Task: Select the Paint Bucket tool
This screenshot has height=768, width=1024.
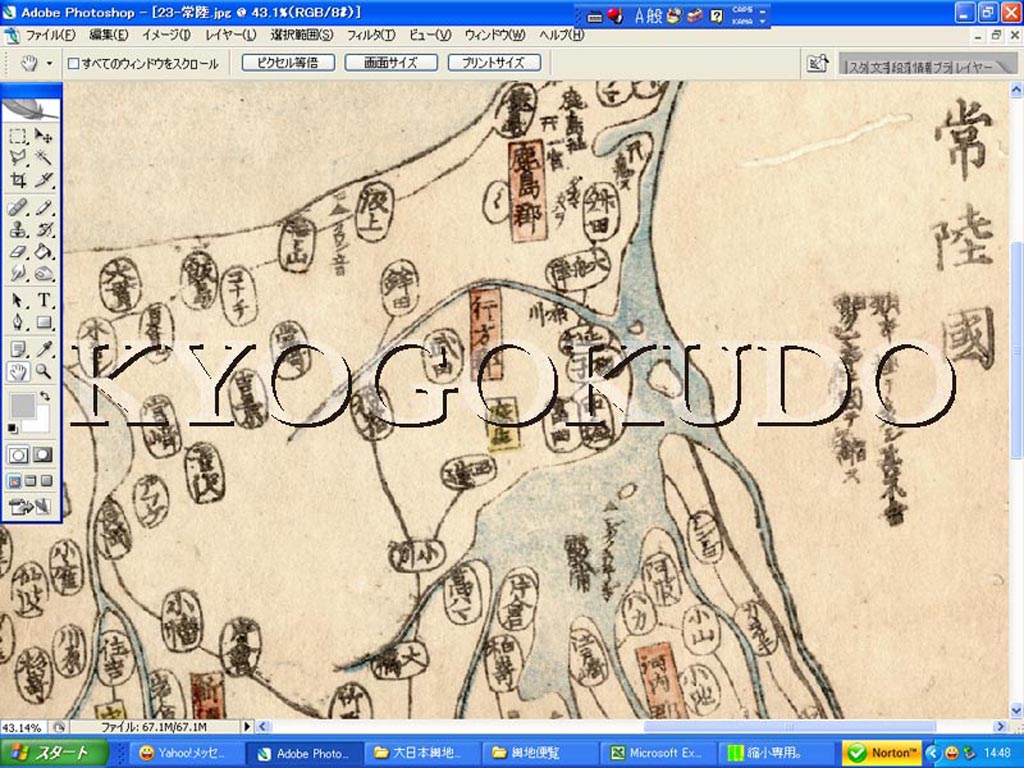Action: point(43,251)
